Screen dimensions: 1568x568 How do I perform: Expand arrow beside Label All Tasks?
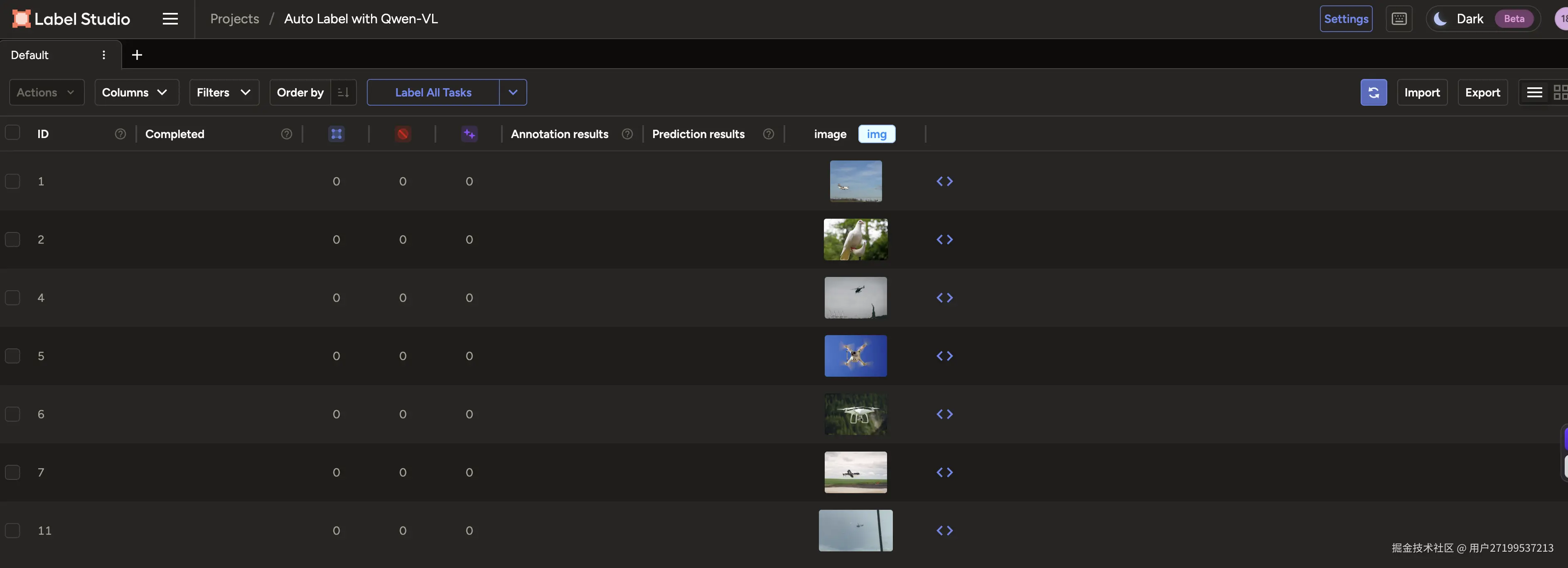[x=513, y=93]
